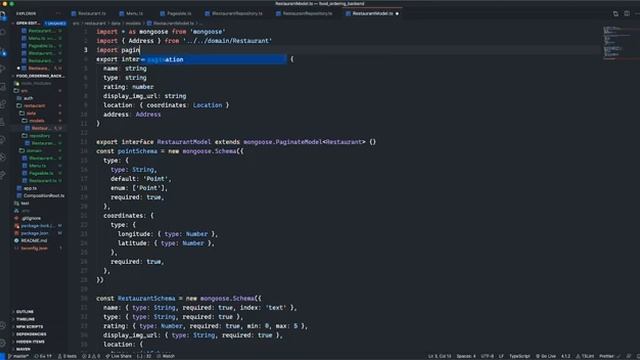Screen dimensions: 640x360
Task: Open package-lock.json file
Action: click(x=37, y=226)
